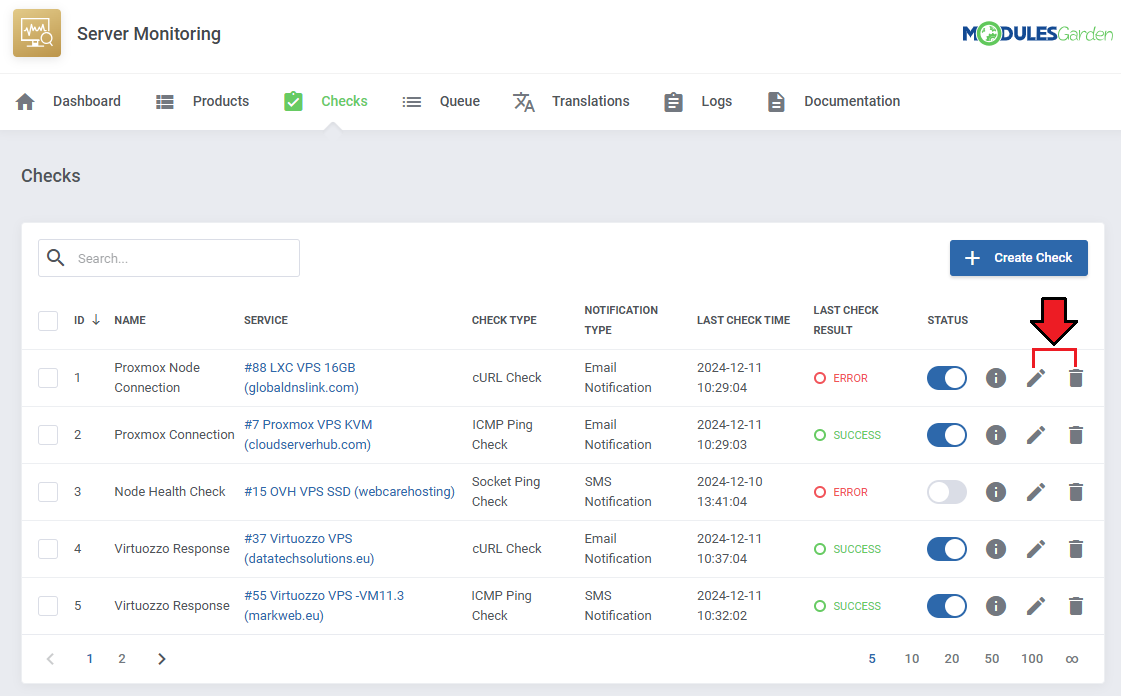Show 10 entries per page

click(x=912, y=659)
